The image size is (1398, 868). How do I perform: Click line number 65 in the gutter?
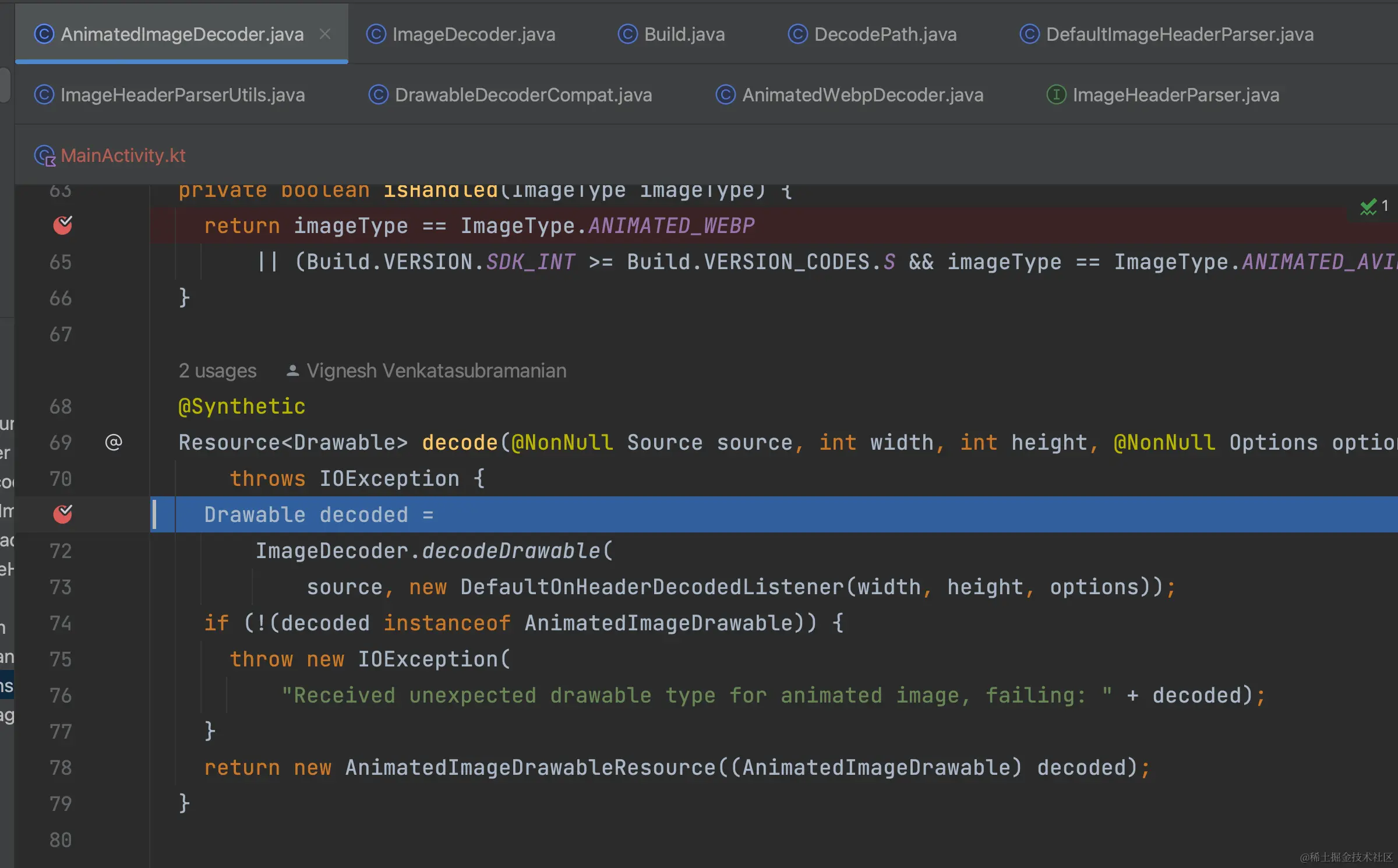(61, 262)
